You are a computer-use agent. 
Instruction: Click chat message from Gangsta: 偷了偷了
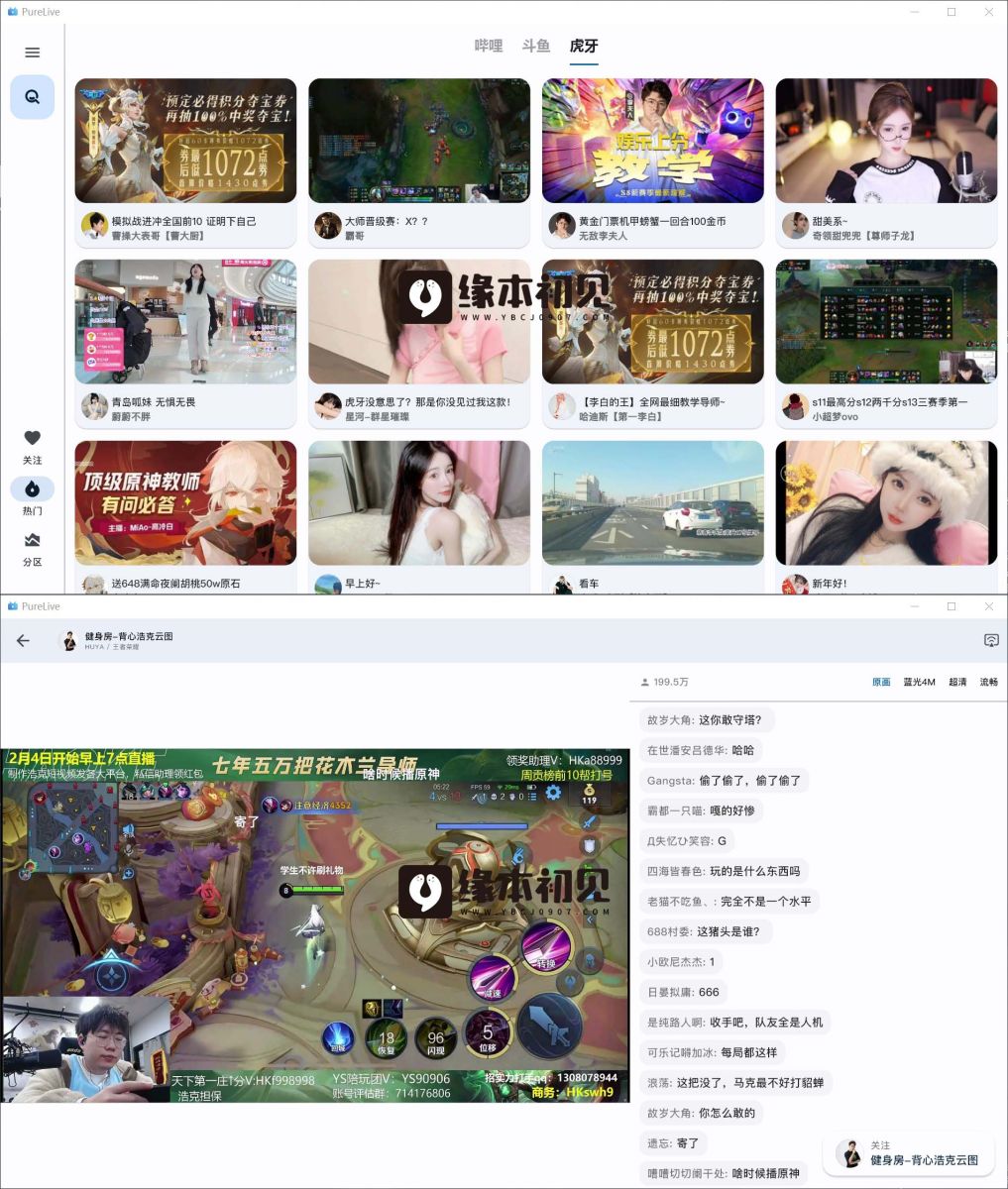point(724,781)
